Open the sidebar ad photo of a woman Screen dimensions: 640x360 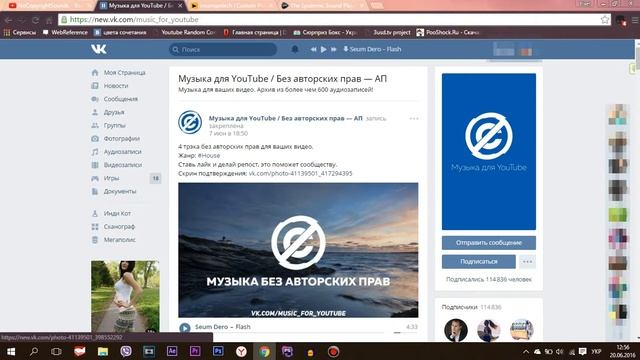click(125, 296)
